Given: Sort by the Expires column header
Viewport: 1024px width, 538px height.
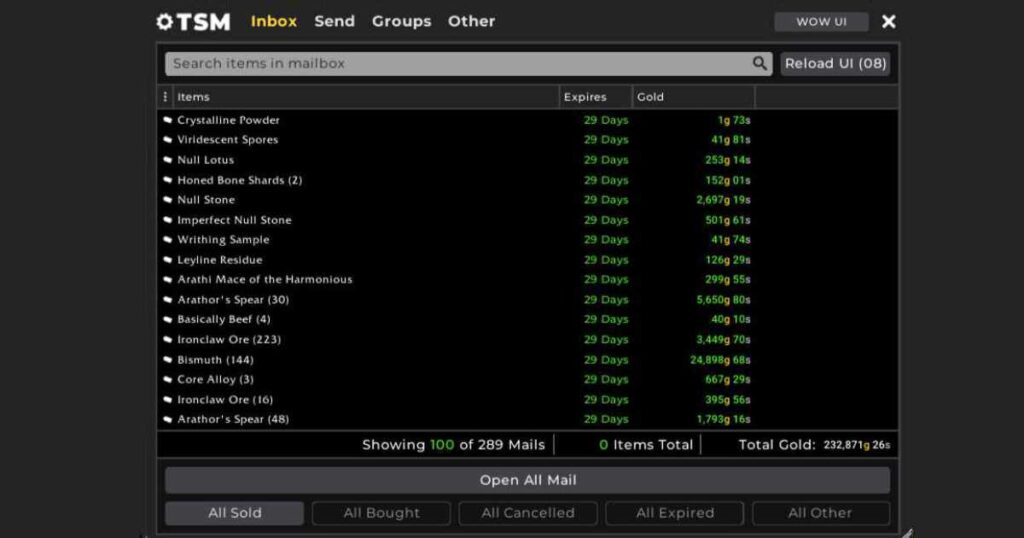Looking at the screenshot, I should tap(585, 97).
